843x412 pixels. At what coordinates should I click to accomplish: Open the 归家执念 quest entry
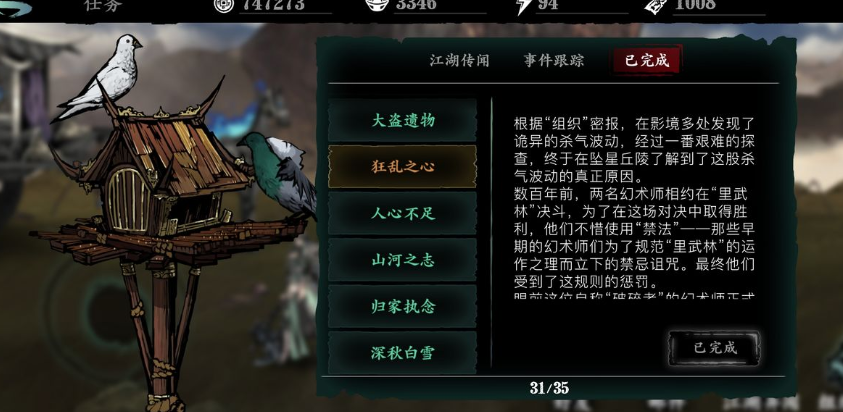pyautogui.click(x=403, y=307)
